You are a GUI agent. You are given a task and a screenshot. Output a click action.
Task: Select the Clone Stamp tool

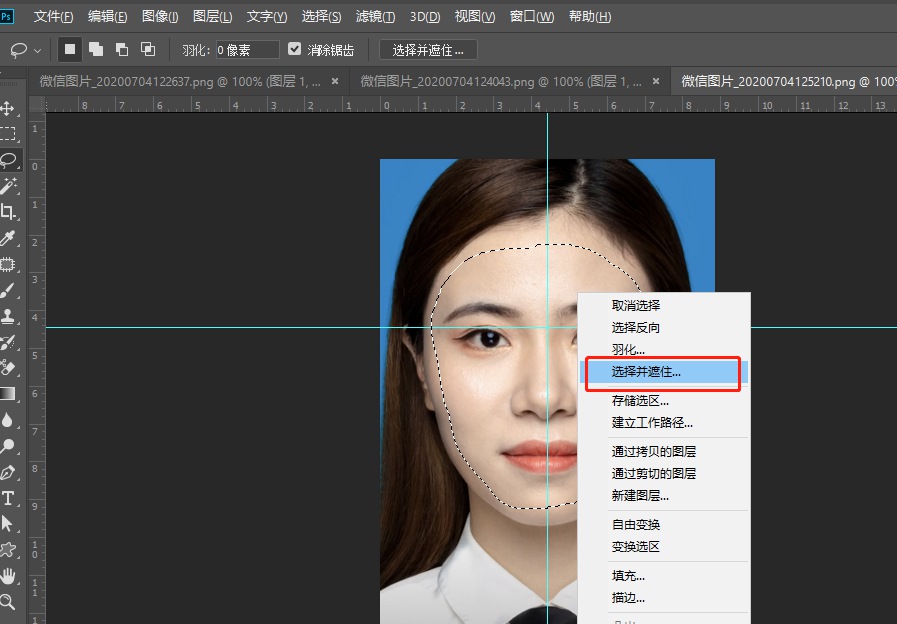[9, 316]
